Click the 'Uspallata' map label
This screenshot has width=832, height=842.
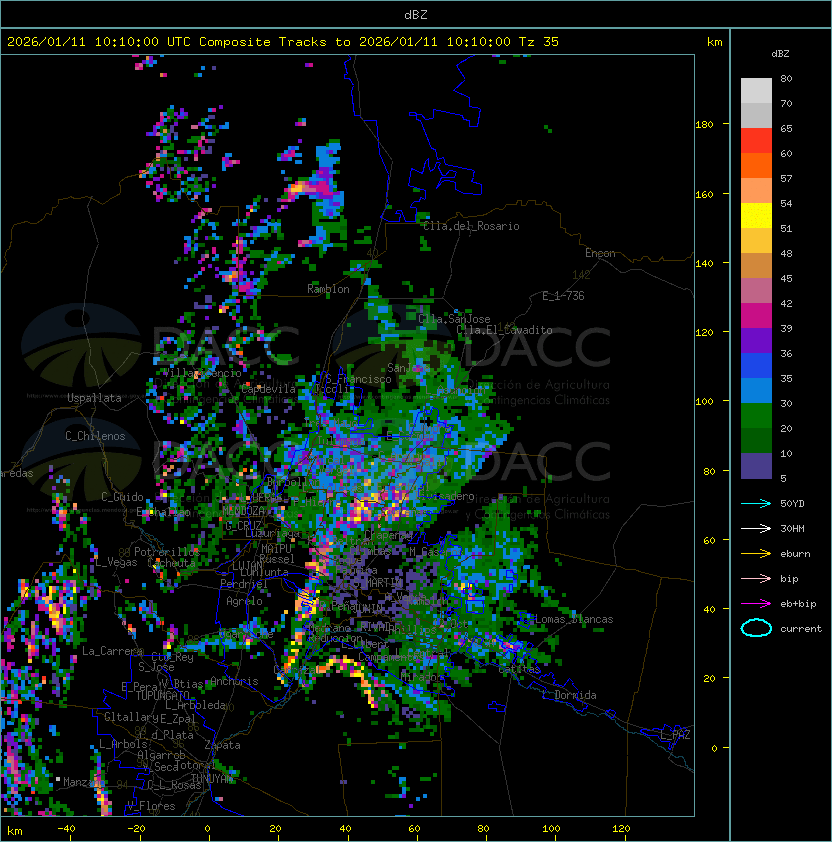pyautogui.click(x=94, y=398)
